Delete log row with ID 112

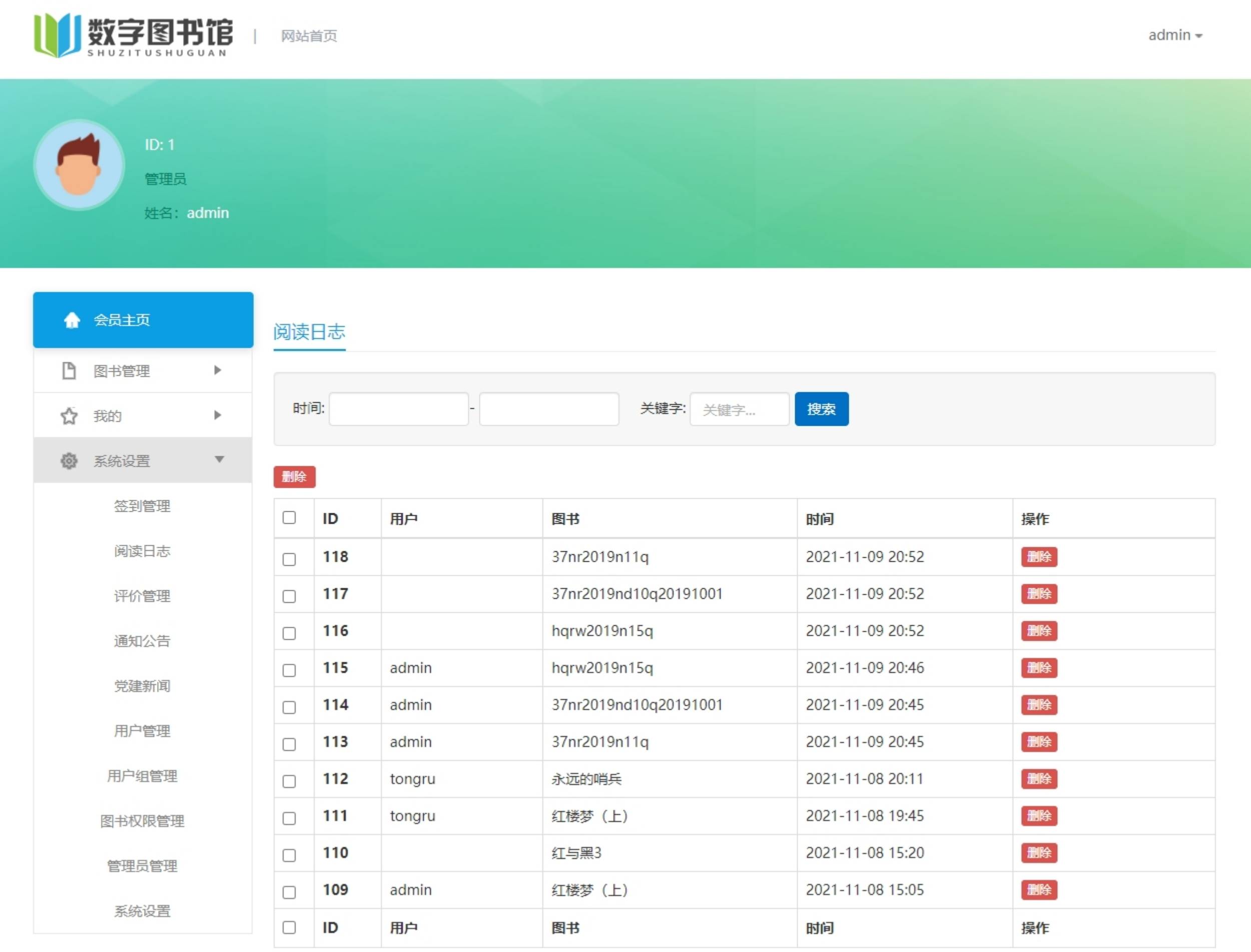coord(1038,778)
